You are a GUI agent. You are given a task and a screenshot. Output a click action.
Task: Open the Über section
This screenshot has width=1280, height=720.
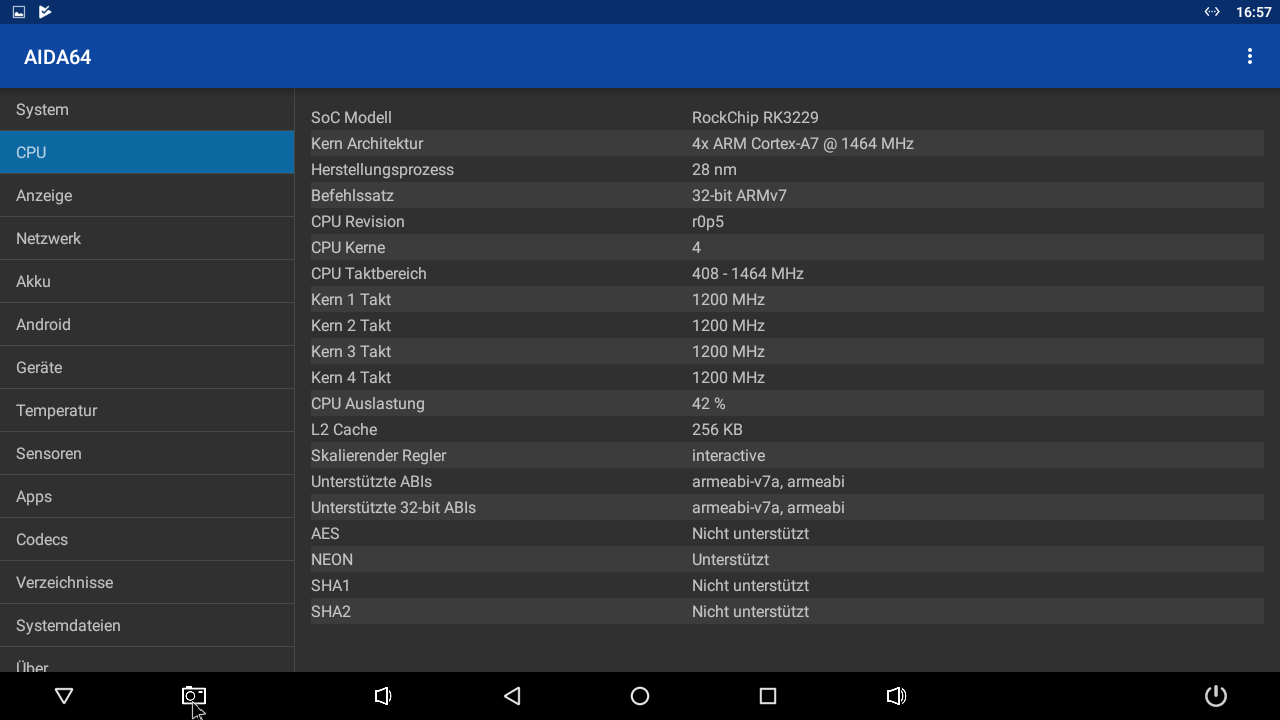pyautogui.click(x=147, y=661)
